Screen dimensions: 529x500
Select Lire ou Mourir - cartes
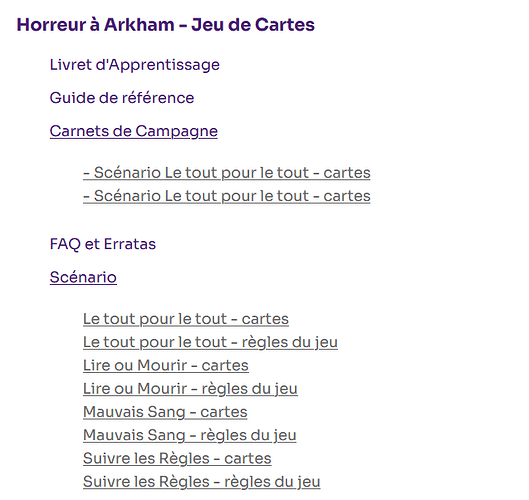pos(166,365)
